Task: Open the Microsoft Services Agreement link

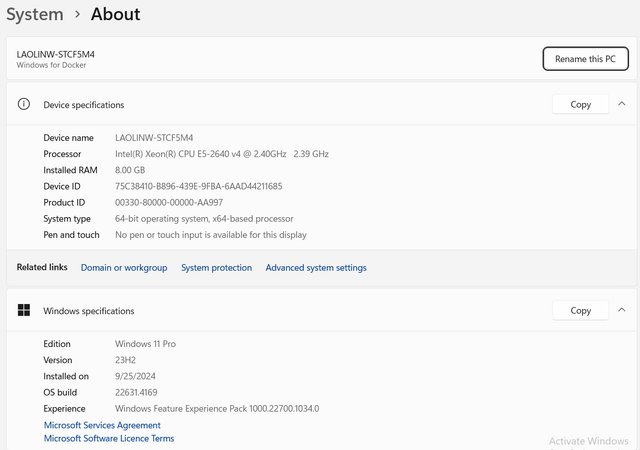Action: (102, 425)
